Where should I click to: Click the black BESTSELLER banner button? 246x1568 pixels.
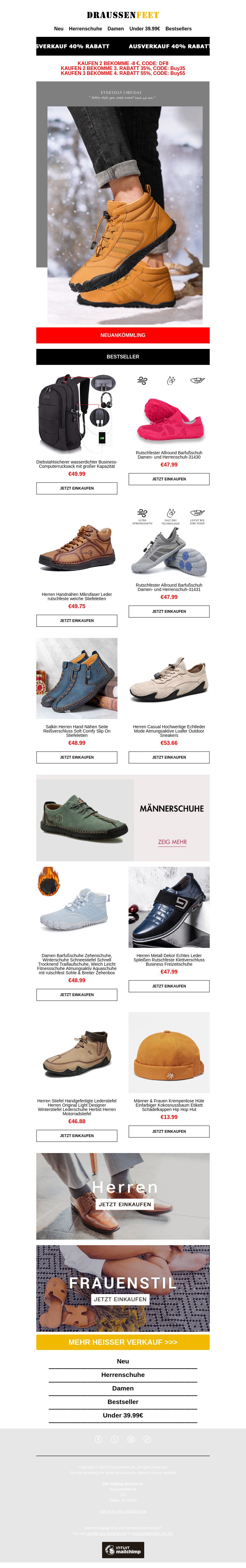pos(123,357)
